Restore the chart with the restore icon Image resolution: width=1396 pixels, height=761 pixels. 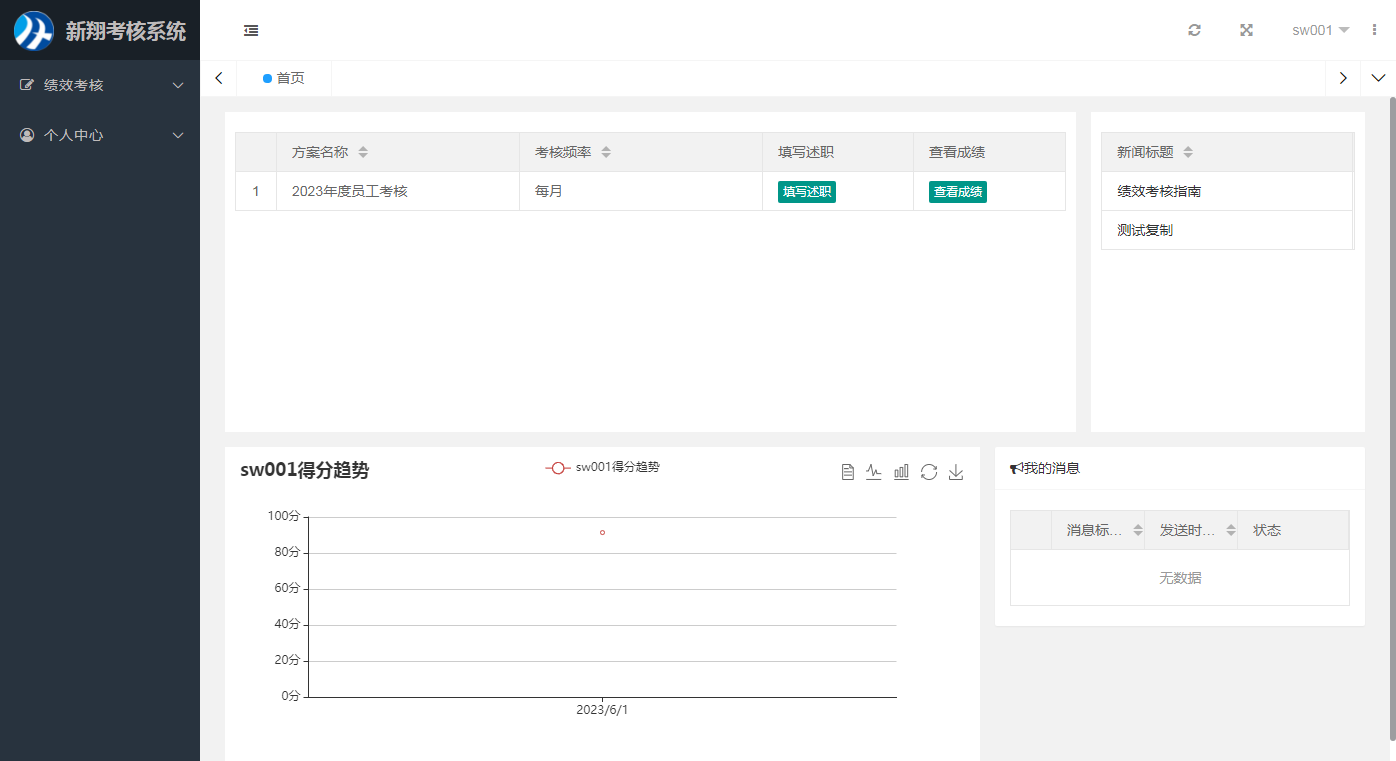pos(929,472)
